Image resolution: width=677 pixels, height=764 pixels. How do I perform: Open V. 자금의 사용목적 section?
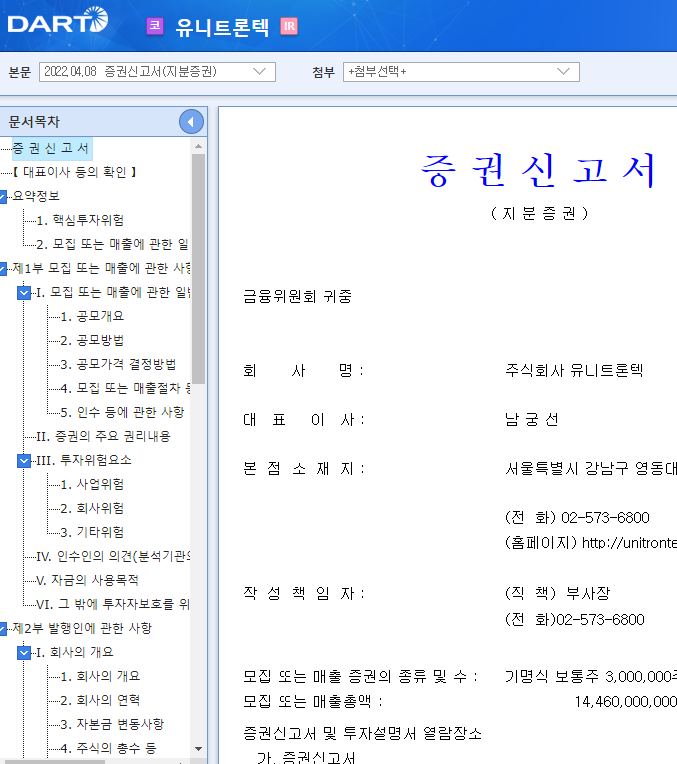tap(88, 580)
